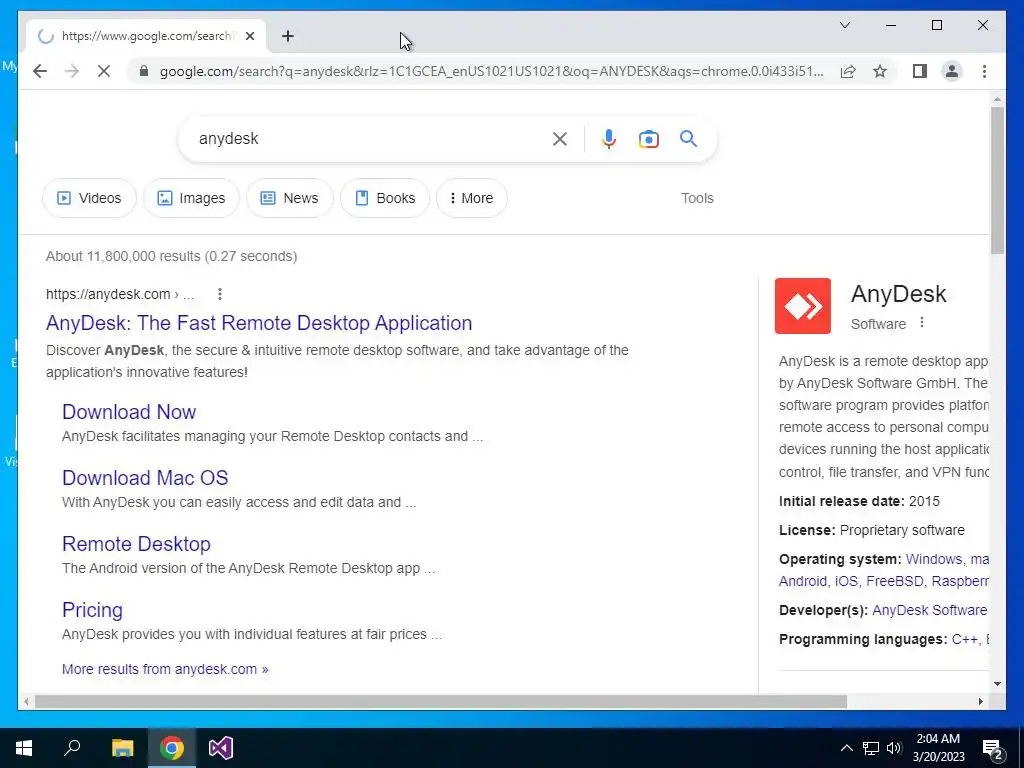Click the horizontal scrollbar thumb
This screenshot has height=768, width=1024.
point(441,701)
